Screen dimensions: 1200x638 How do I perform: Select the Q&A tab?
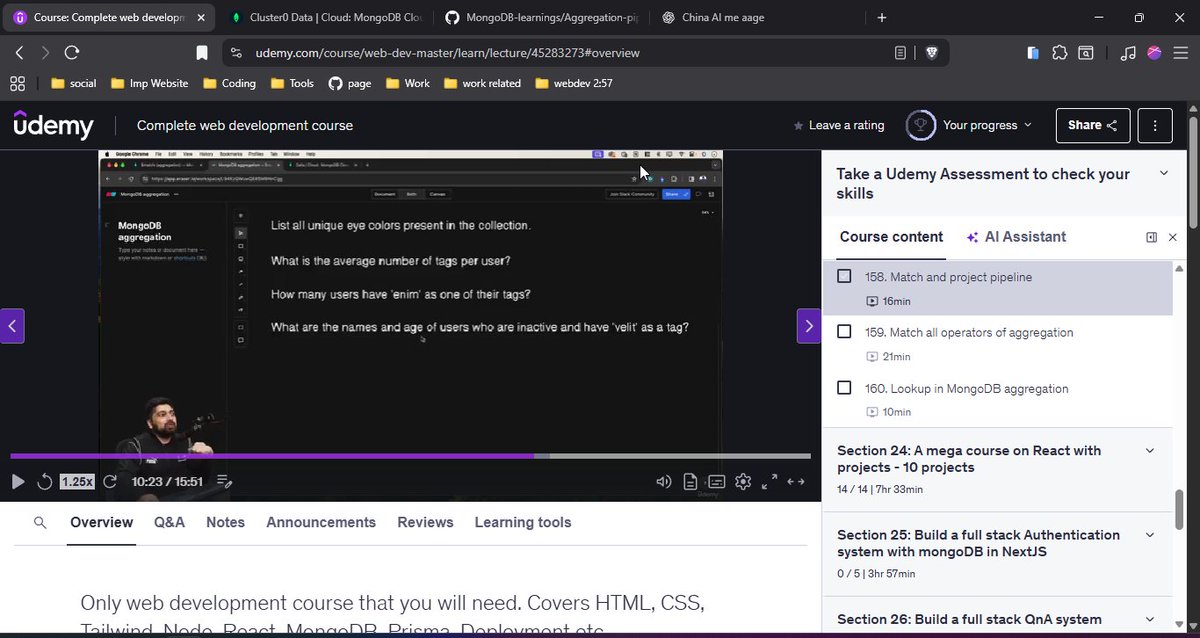pos(169,522)
